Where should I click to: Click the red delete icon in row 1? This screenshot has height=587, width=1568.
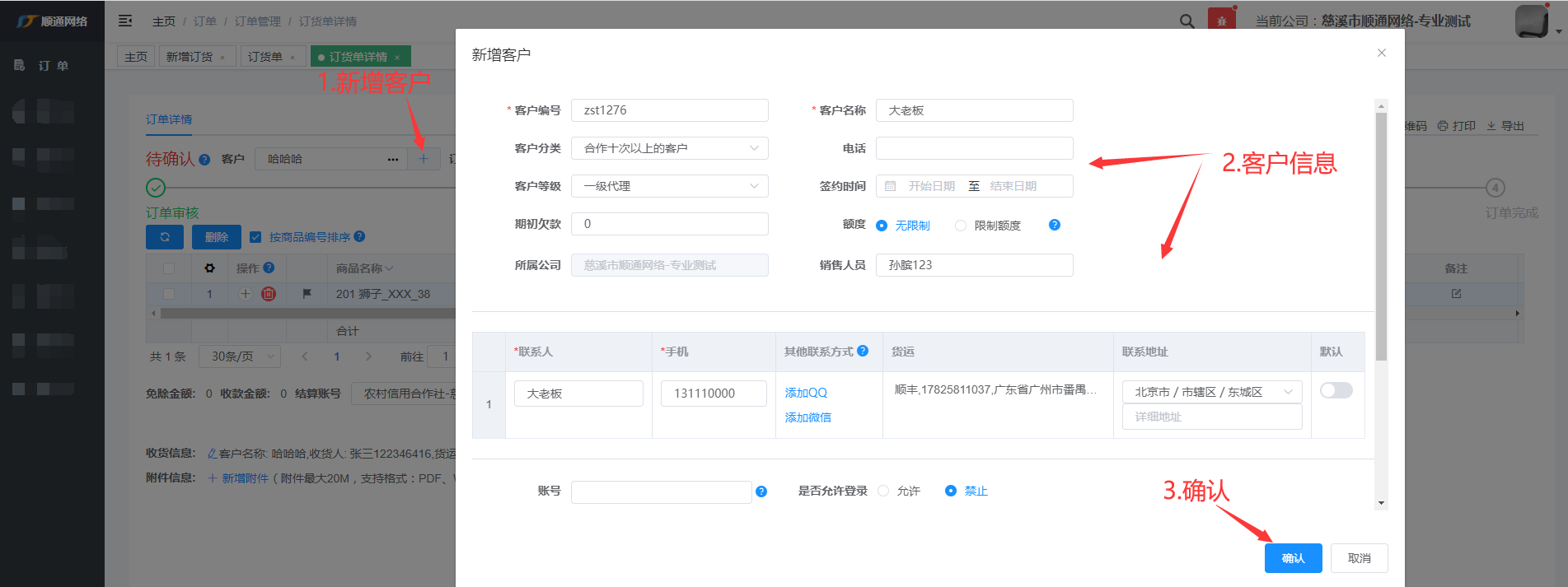[269, 294]
